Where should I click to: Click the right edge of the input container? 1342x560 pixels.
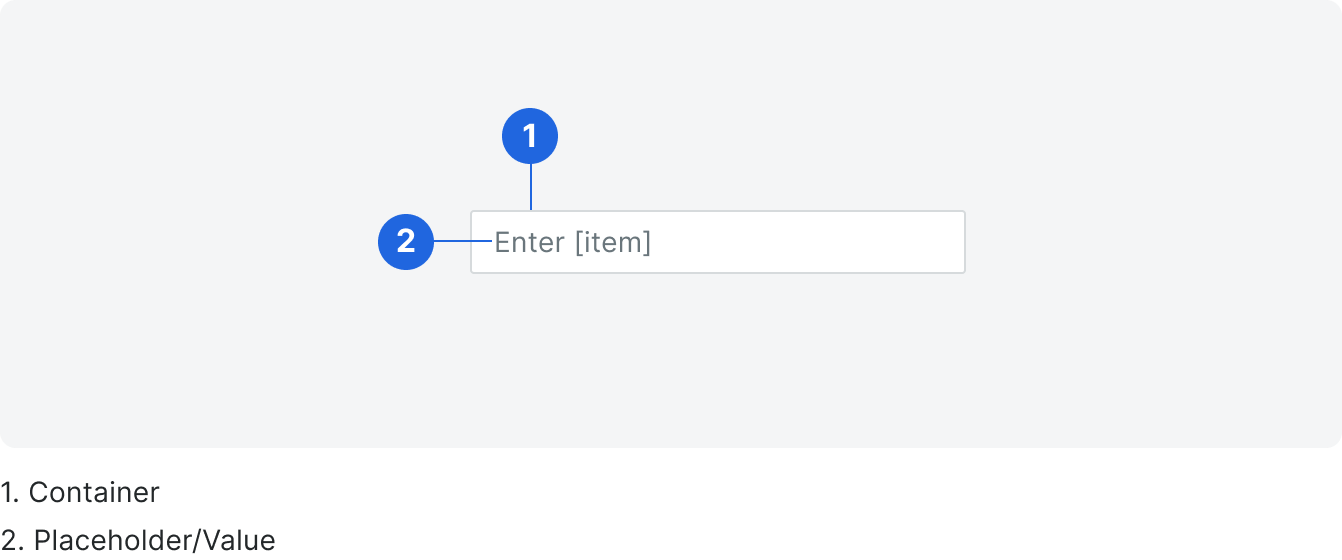click(964, 242)
